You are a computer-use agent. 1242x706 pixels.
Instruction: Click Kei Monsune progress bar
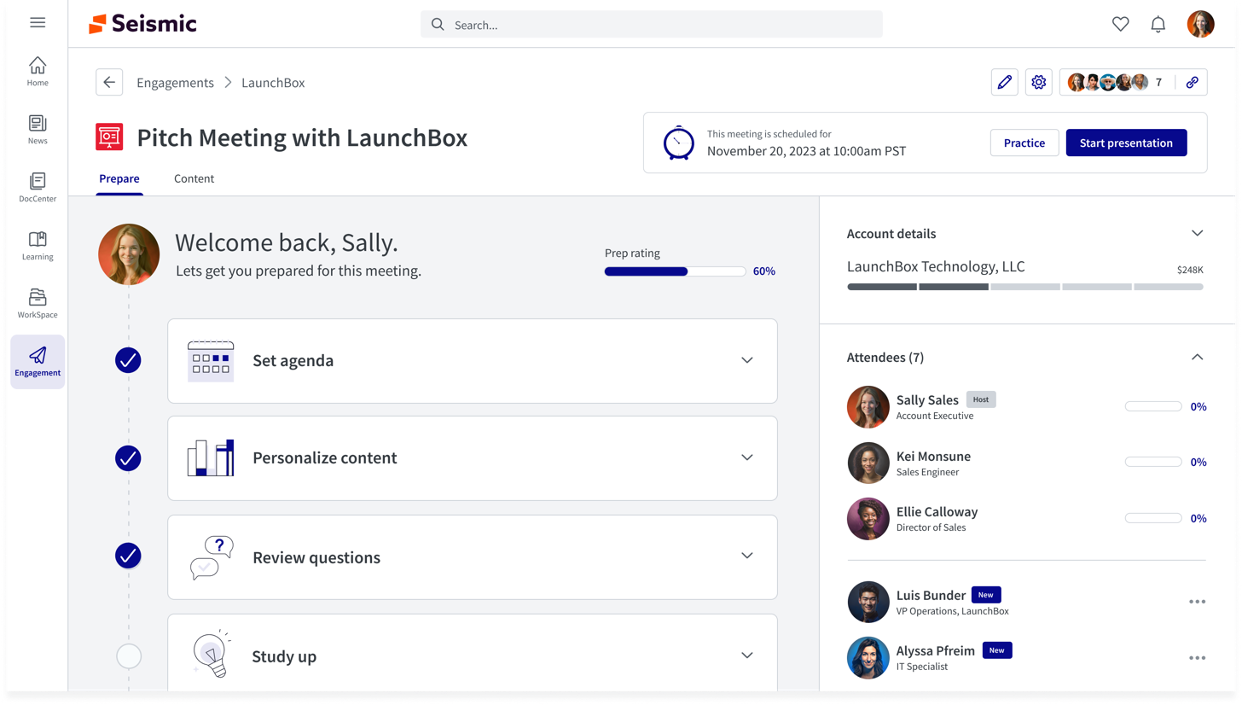point(1153,462)
